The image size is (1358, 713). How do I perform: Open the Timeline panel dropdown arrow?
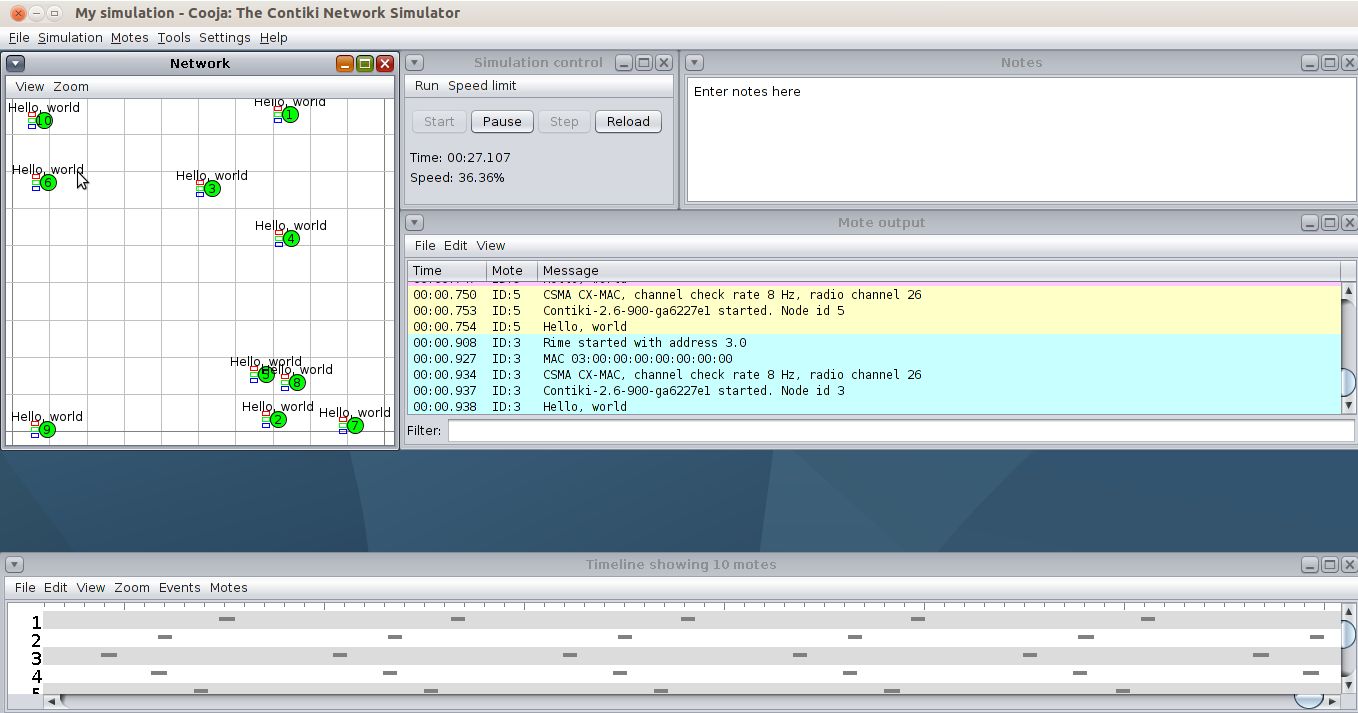(14, 565)
